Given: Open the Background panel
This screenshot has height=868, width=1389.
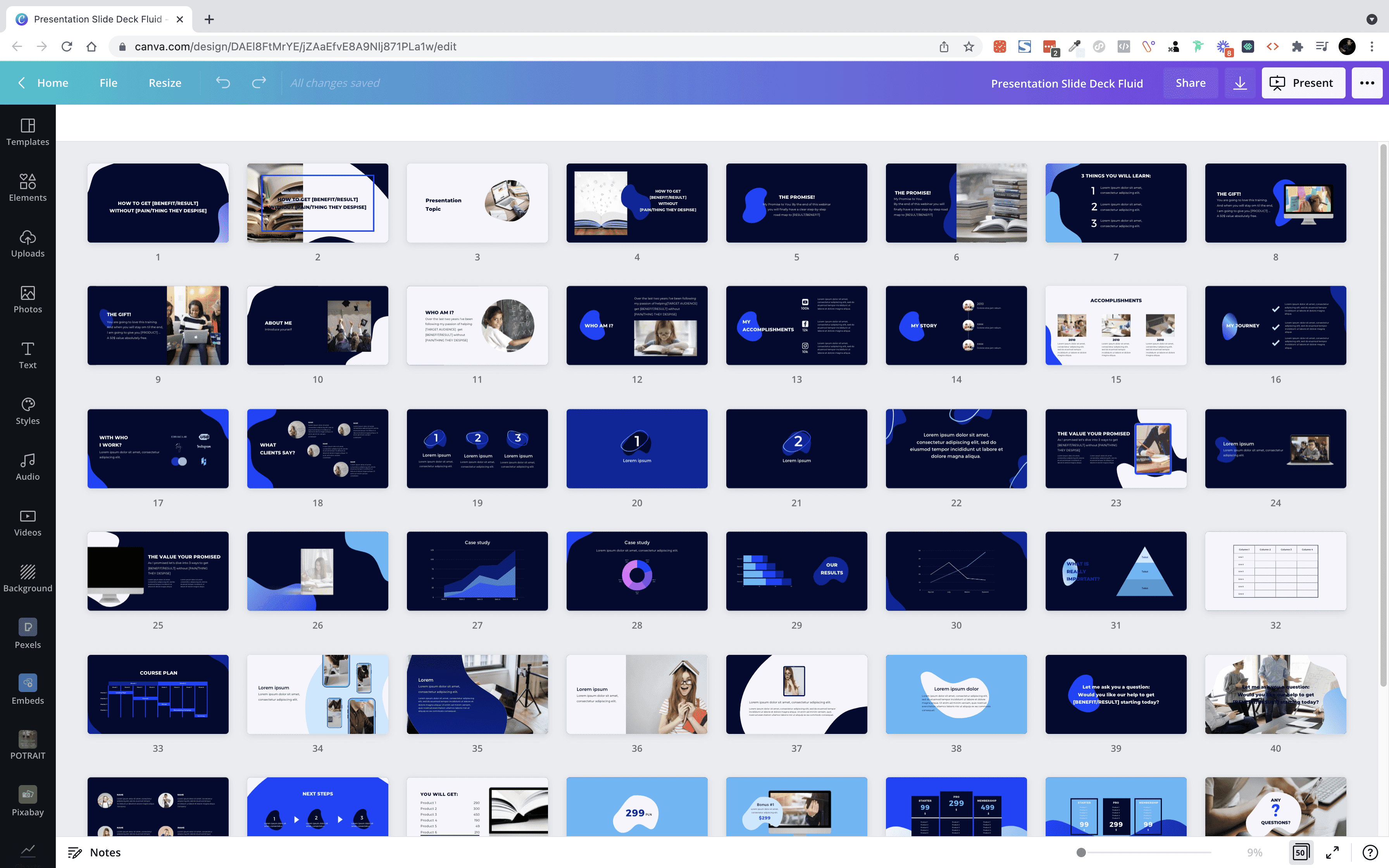Looking at the screenshot, I should 28,578.
